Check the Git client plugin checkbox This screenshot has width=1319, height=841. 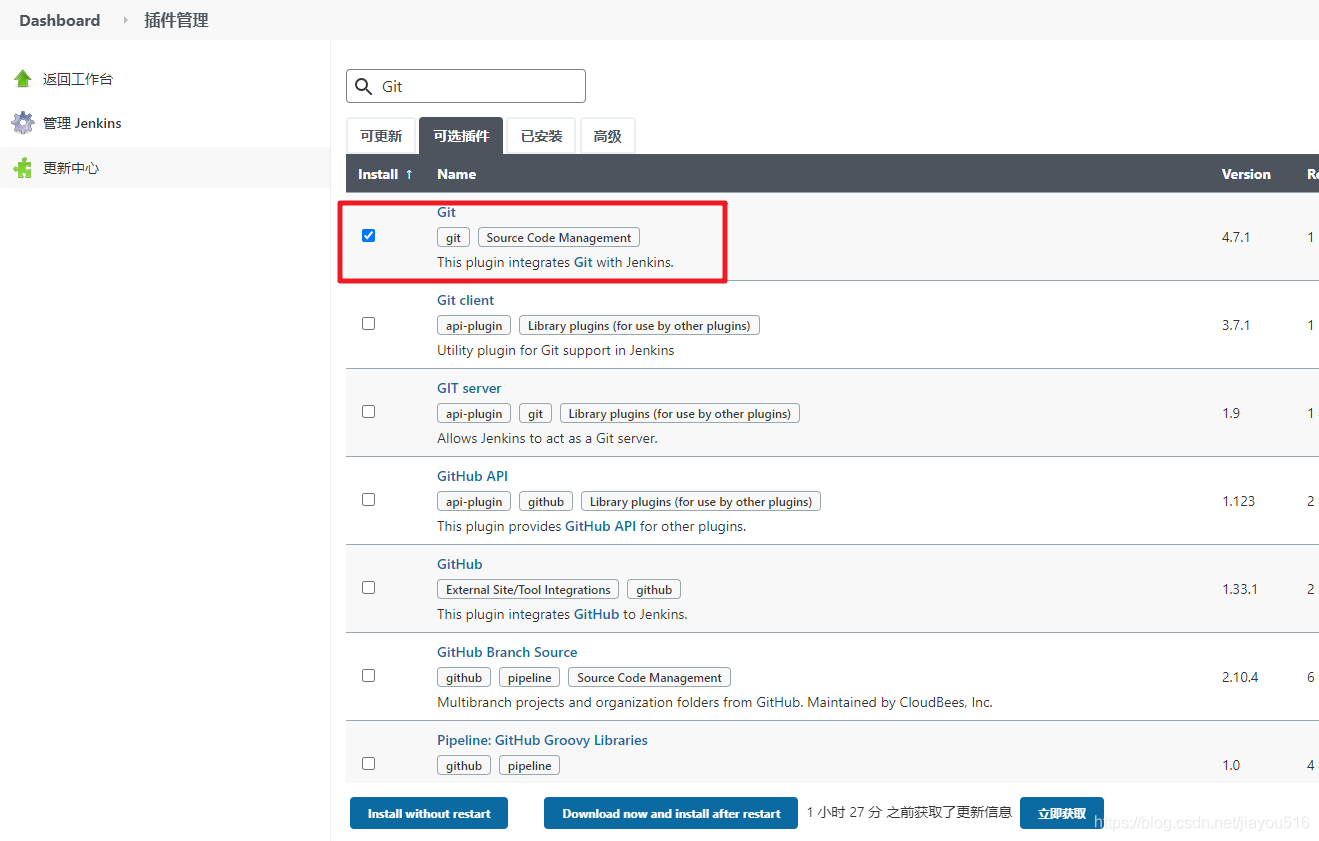368,324
